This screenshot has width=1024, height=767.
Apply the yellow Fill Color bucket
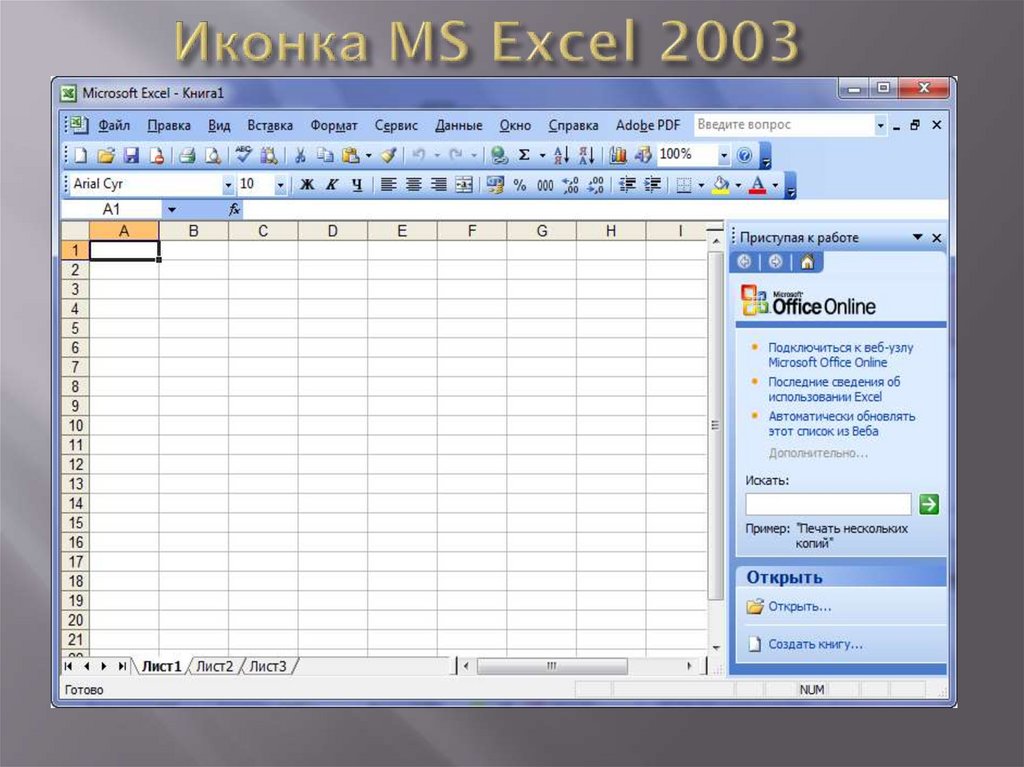point(720,185)
